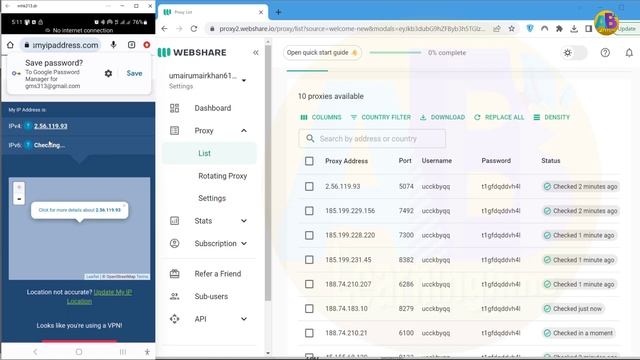Image resolution: width=640 pixels, height=360 pixels.
Task: Open Refer a Friend page
Action: pos(218,274)
